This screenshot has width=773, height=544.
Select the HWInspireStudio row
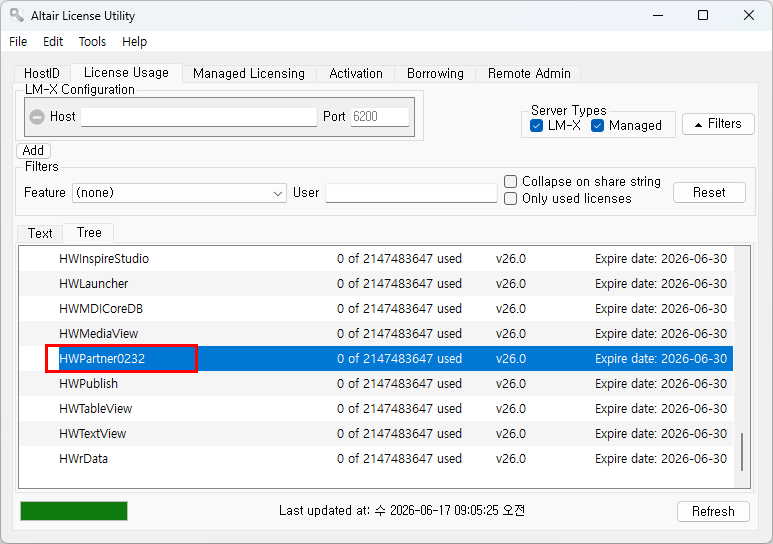click(x=376, y=258)
